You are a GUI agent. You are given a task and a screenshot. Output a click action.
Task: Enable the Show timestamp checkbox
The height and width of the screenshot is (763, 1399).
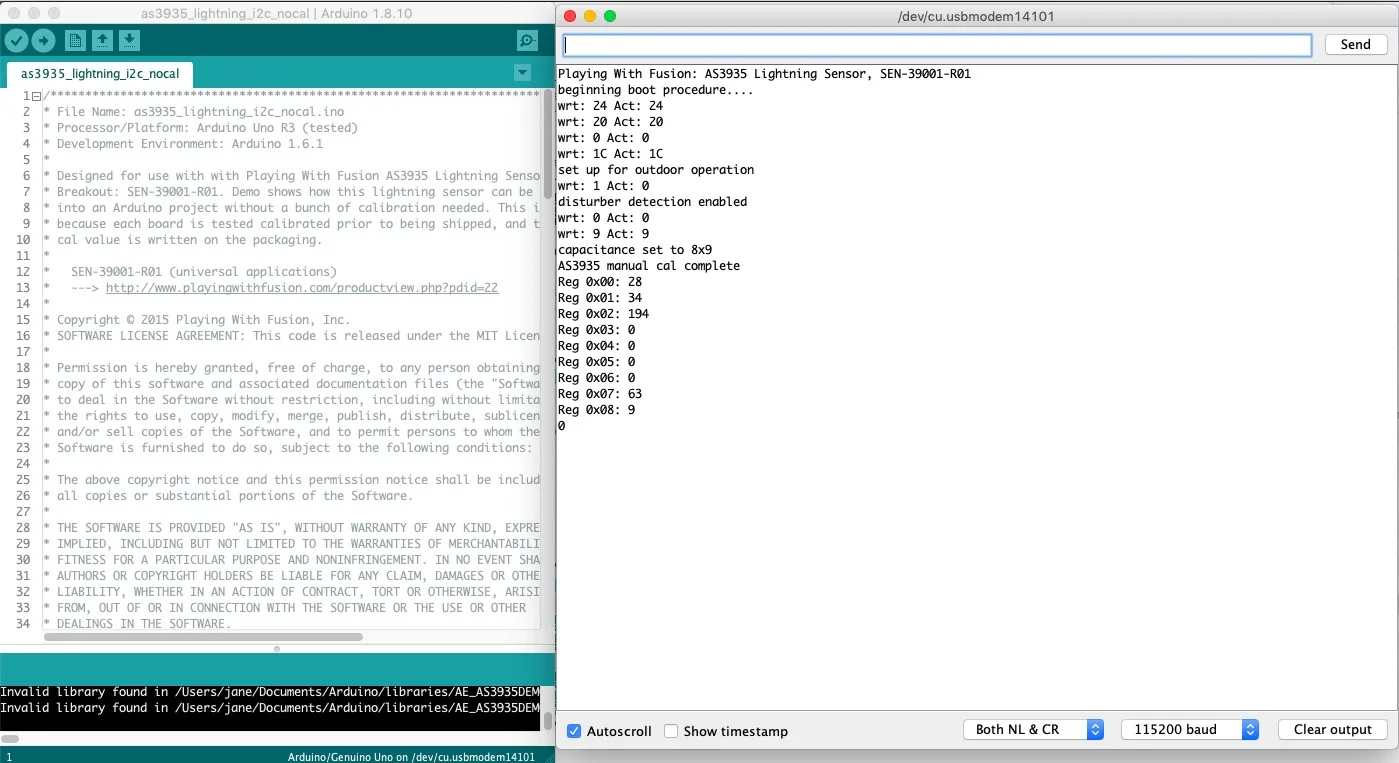click(x=671, y=731)
